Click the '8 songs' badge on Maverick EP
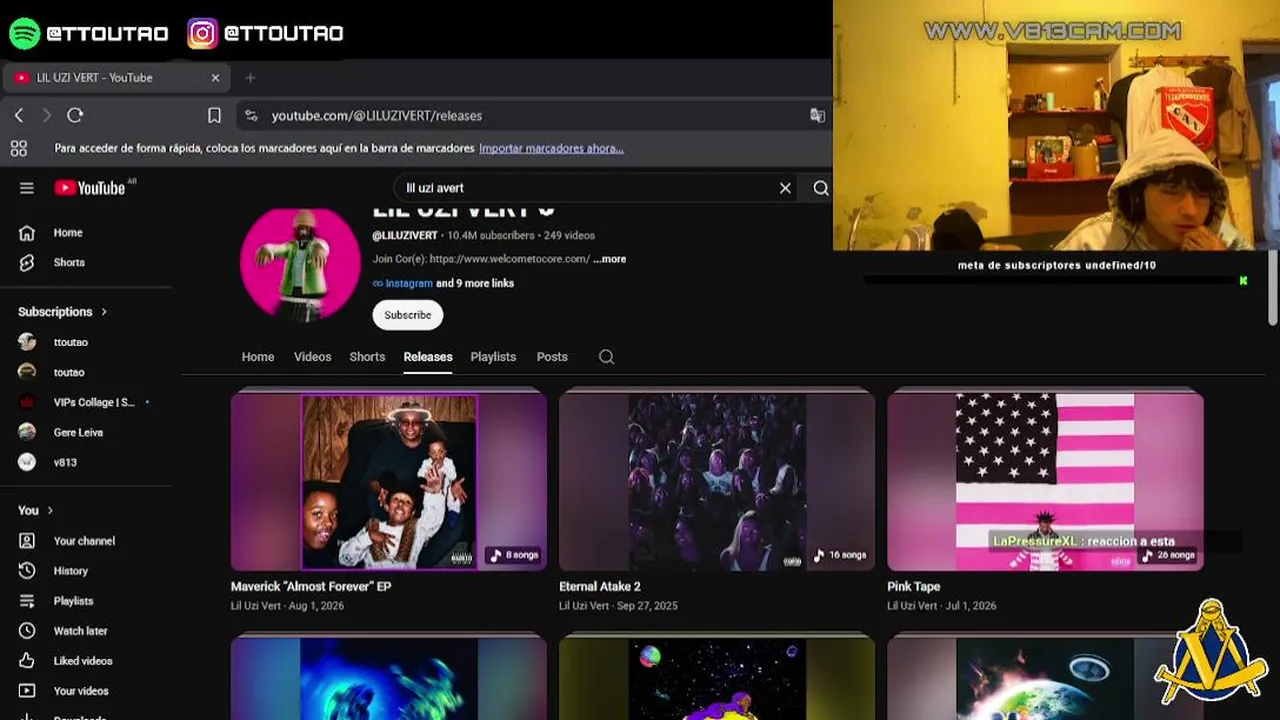This screenshot has width=1280, height=720. coord(514,555)
